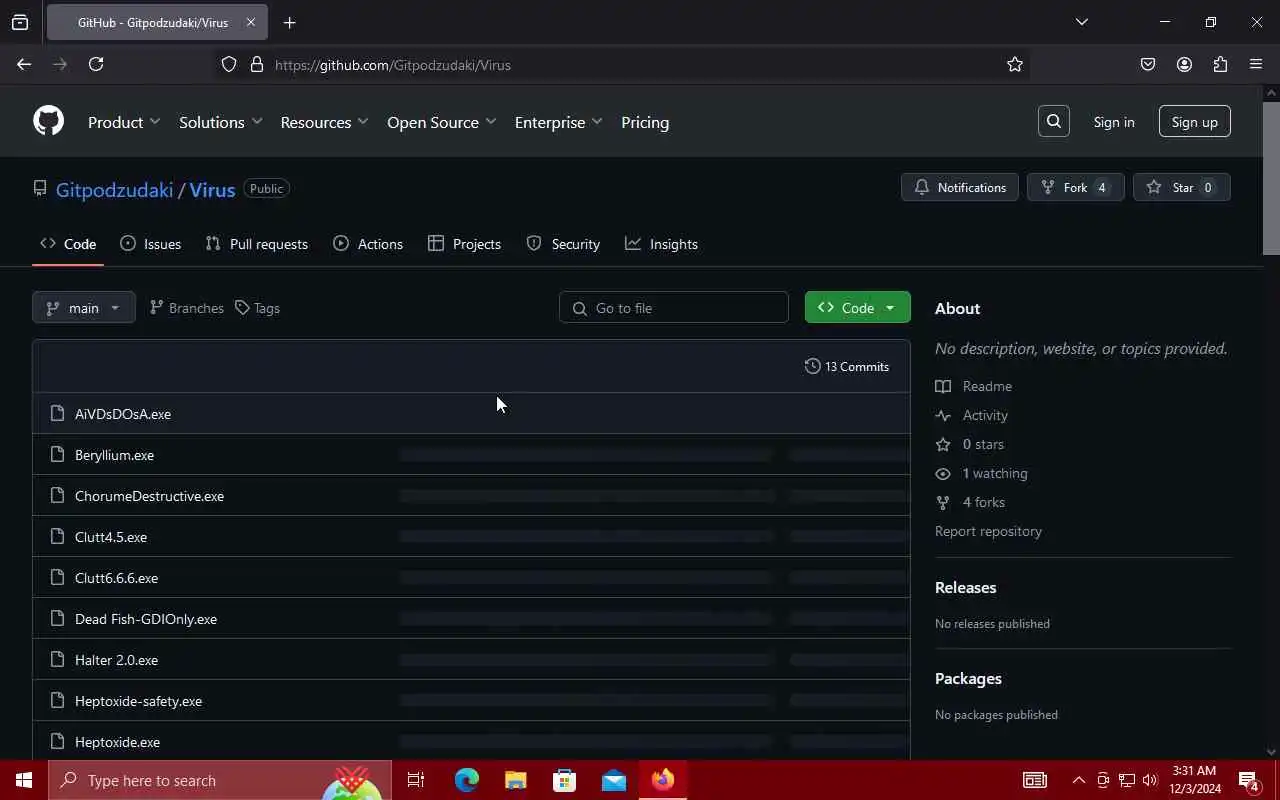The image size is (1280, 800).
Task: Switch to the Pull requests tab
Action: pyautogui.click(x=257, y=244)
